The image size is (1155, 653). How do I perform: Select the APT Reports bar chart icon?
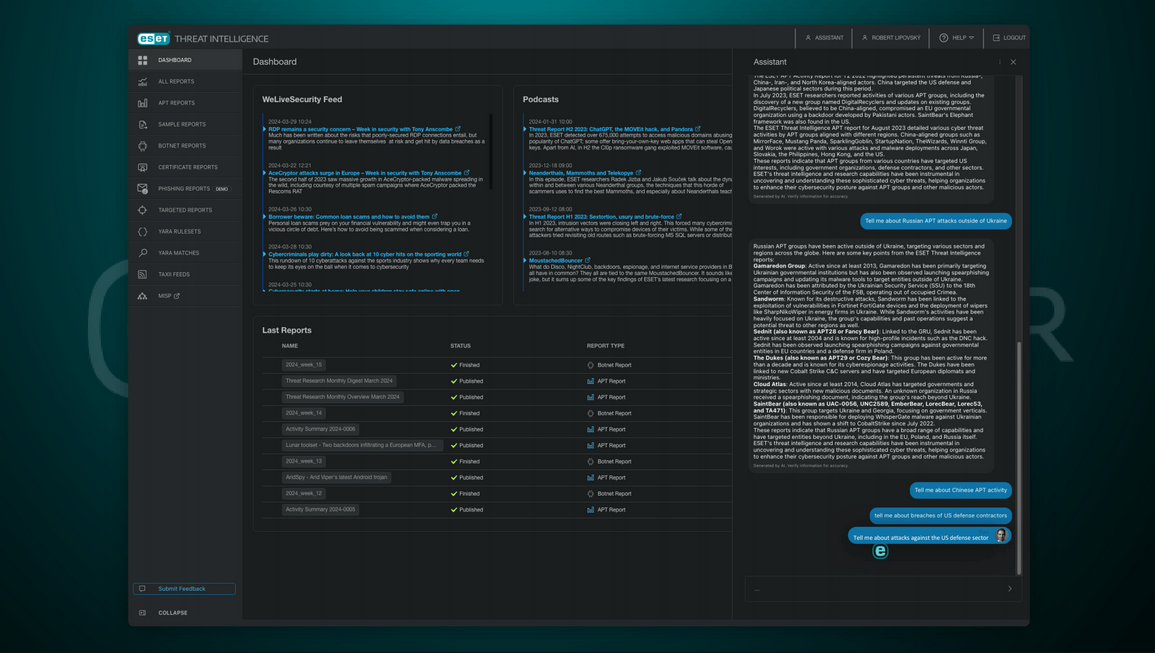click(x=142, y=102)
